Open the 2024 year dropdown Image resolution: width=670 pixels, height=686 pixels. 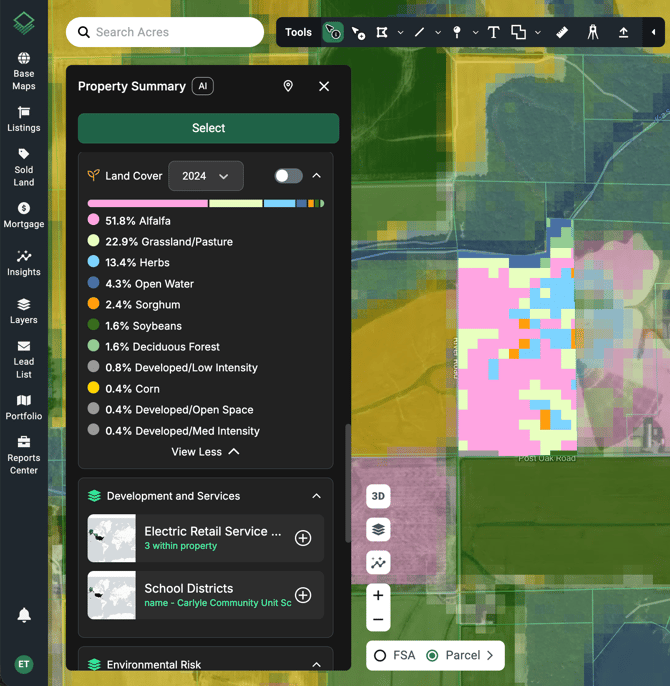[x=206, y=176]
